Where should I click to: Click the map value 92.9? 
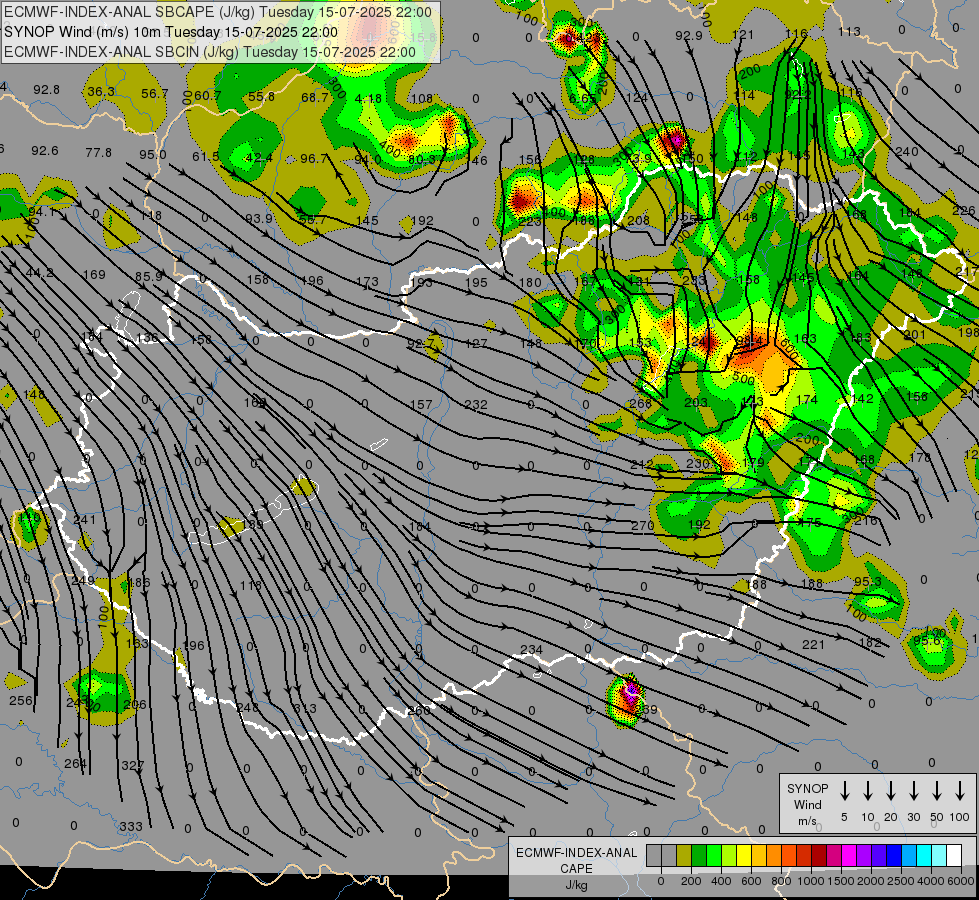[689, 36]
